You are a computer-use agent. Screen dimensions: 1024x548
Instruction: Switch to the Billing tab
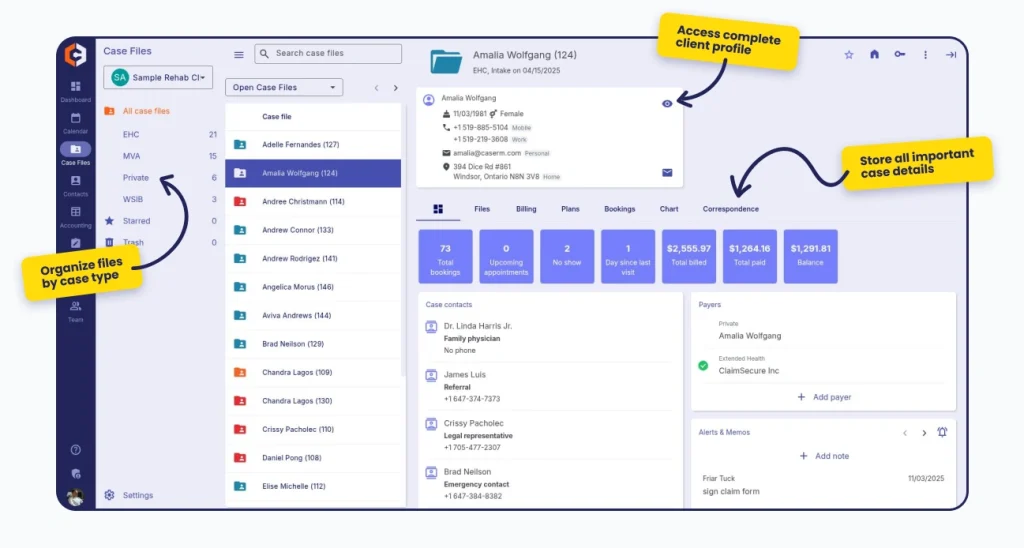pos(526,209)
